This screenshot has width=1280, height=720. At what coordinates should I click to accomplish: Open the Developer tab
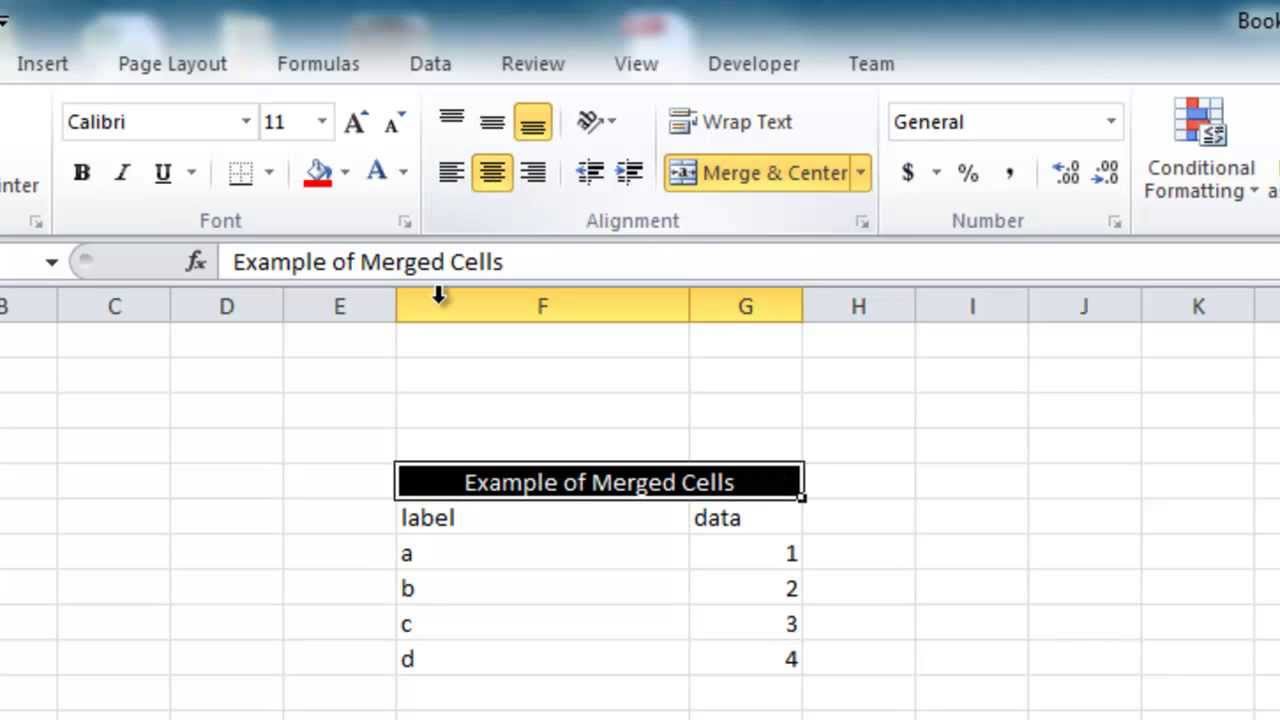pos(753,63)
